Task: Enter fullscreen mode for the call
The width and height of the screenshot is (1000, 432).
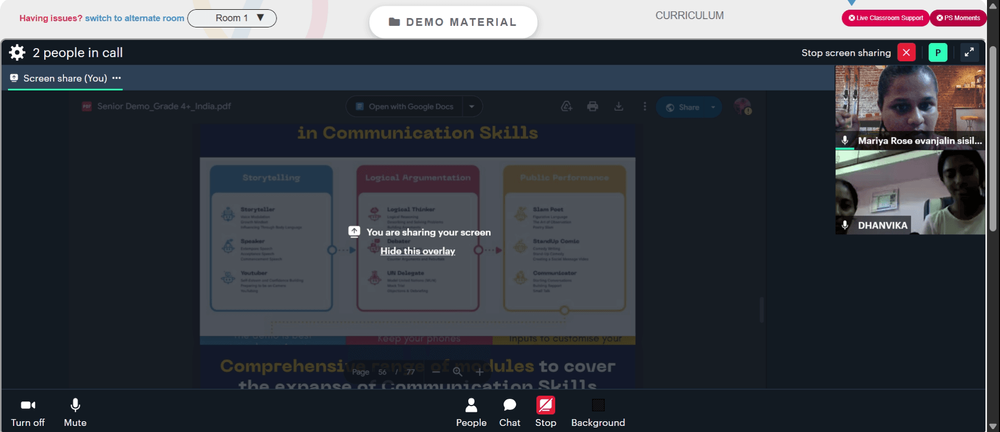Action: (x=969, y=52)
